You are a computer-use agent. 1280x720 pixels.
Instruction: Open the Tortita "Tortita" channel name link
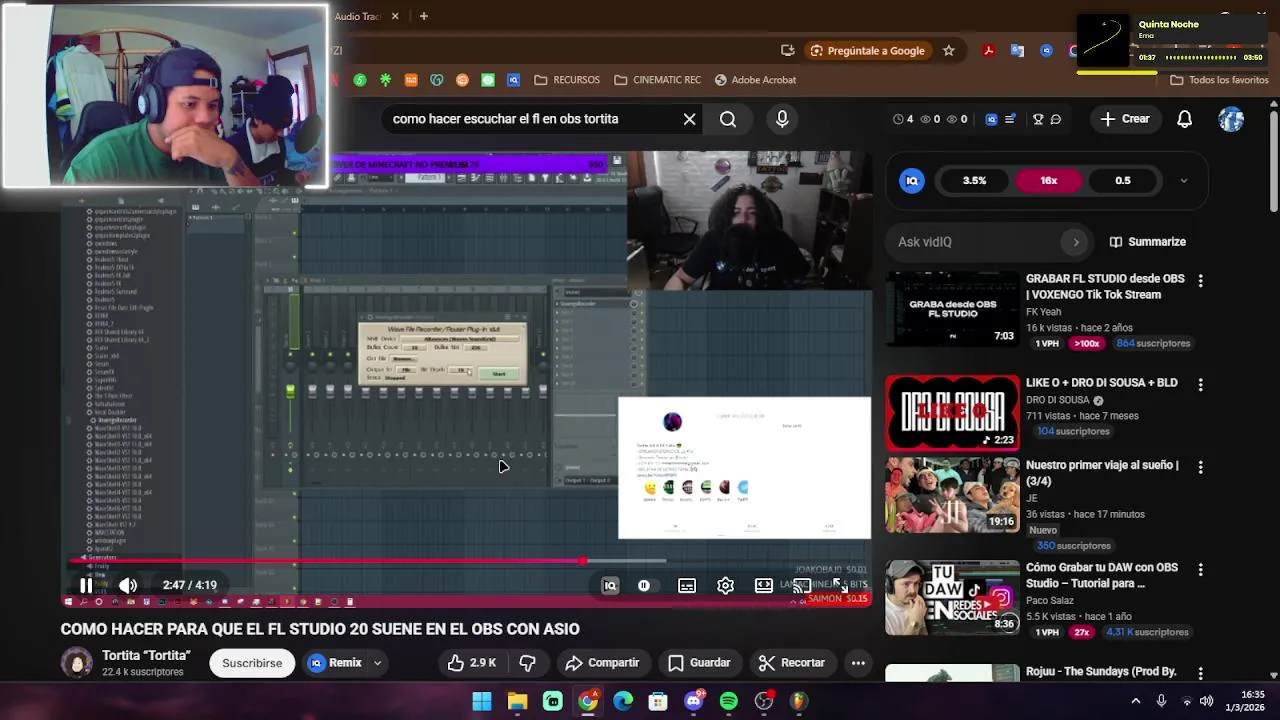pyautogui.click(x=146, y=656)
